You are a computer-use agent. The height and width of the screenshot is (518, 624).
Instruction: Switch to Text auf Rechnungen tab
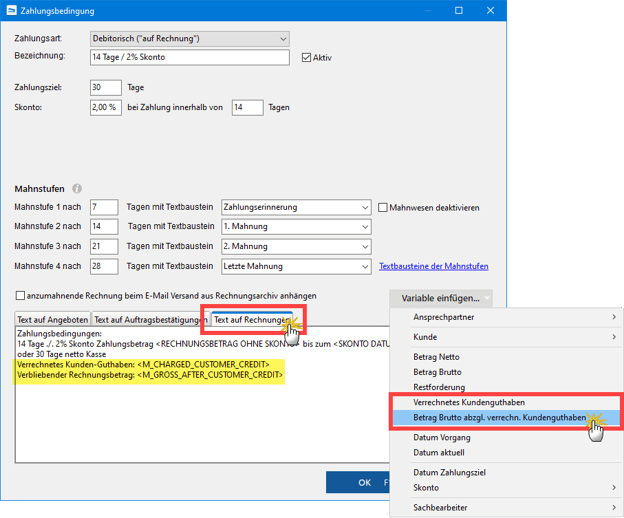click(x=252, y=320)
